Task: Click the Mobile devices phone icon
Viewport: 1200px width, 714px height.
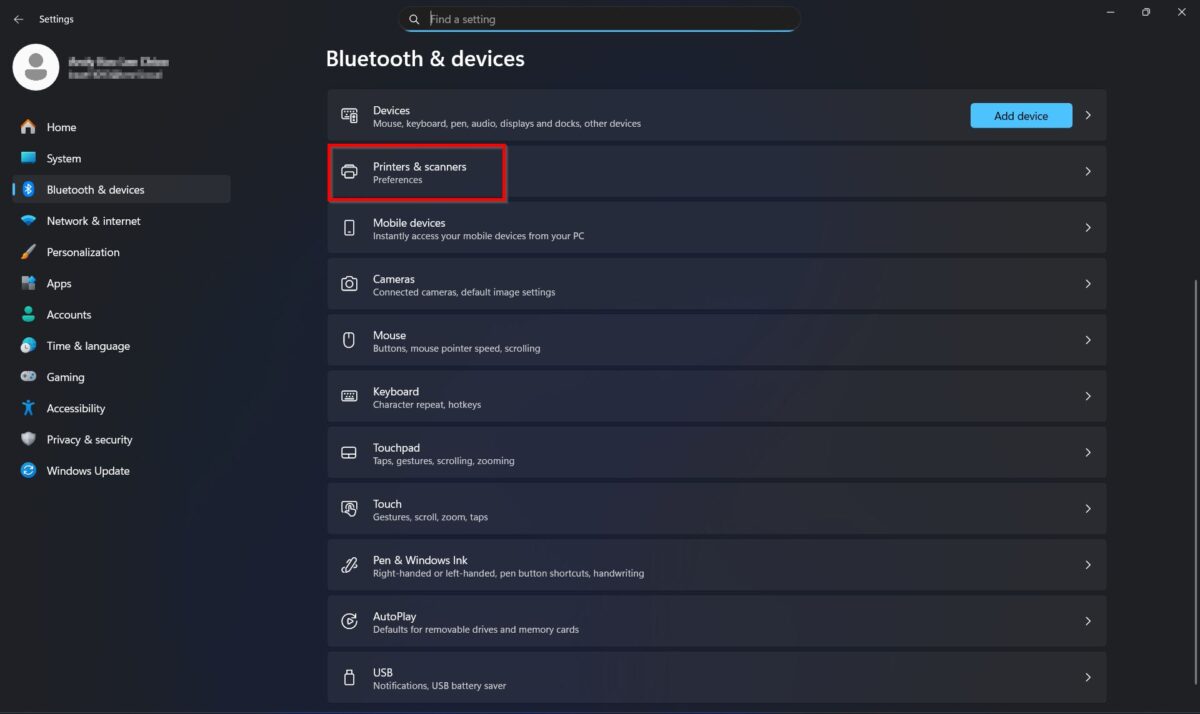Action: [349, 228]
